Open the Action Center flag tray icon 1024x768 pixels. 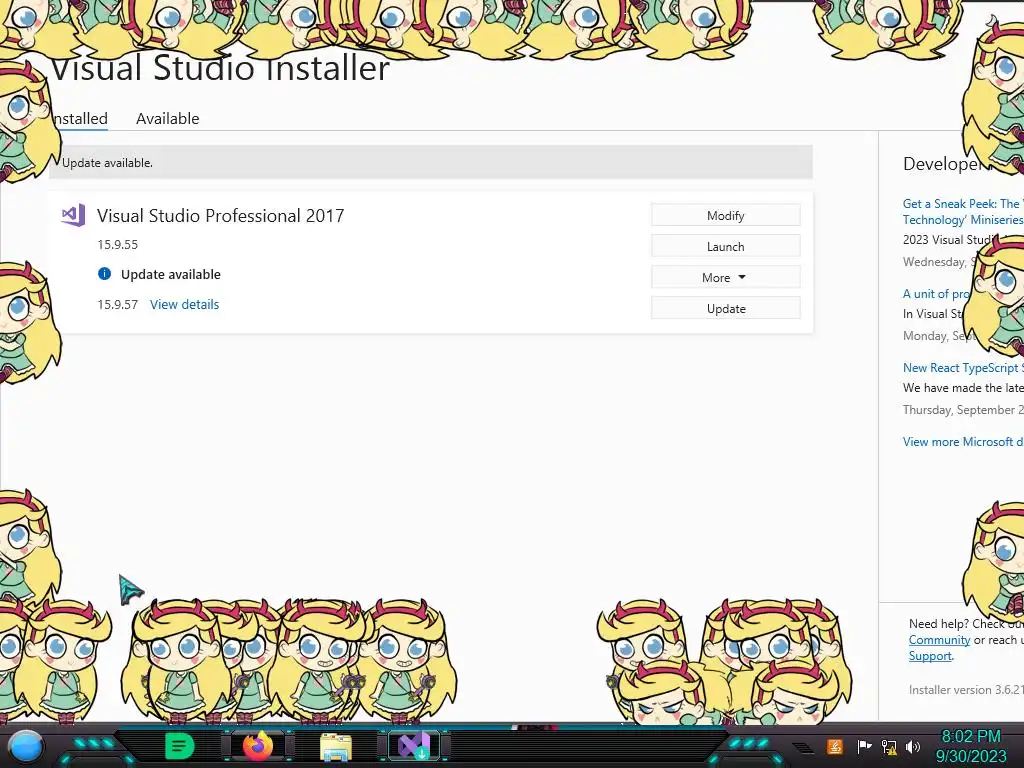[x=864, y=746]
